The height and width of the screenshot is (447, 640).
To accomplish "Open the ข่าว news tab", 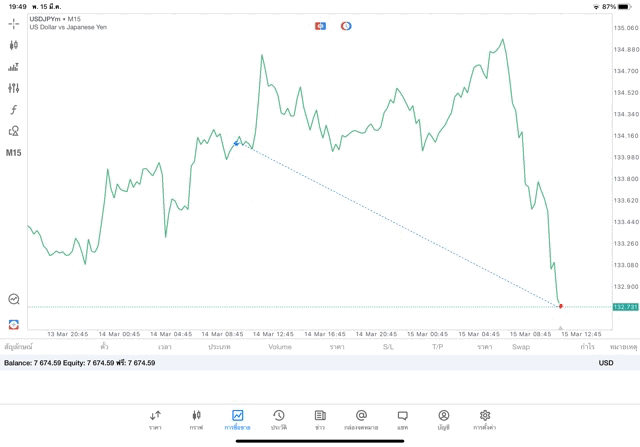I will point(320,420).
